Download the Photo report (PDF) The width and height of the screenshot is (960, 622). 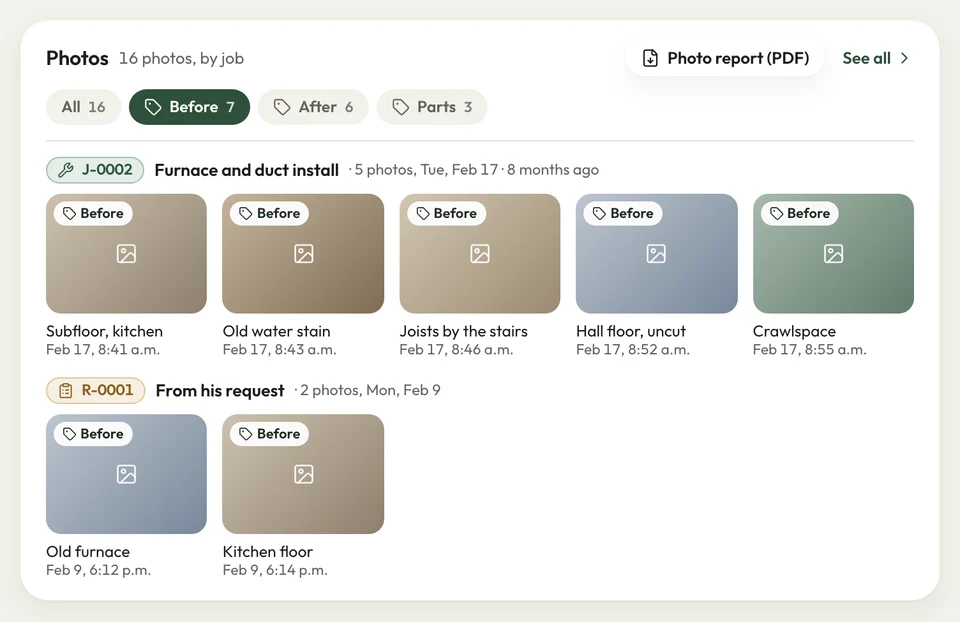click(x=725, y=58)
